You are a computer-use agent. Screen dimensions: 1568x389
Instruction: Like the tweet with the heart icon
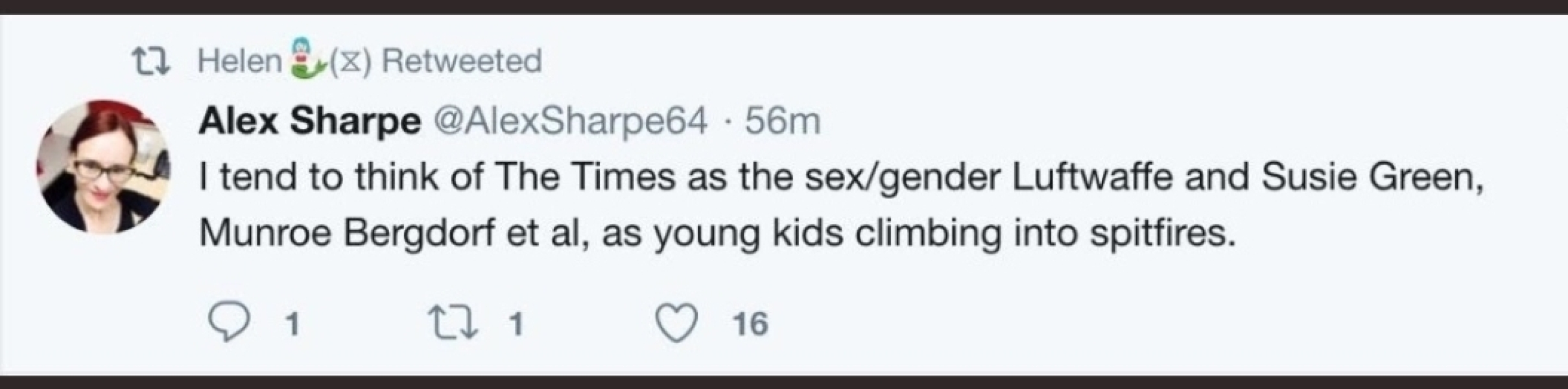tap(676, 323)
